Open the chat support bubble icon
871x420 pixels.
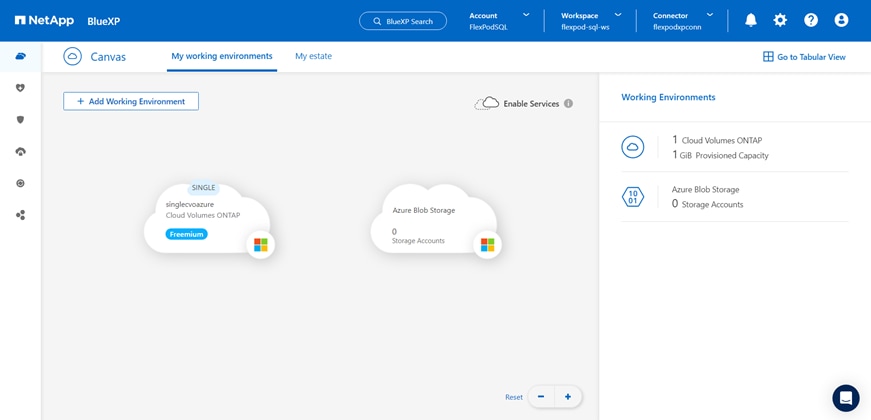tap(845, 398)
